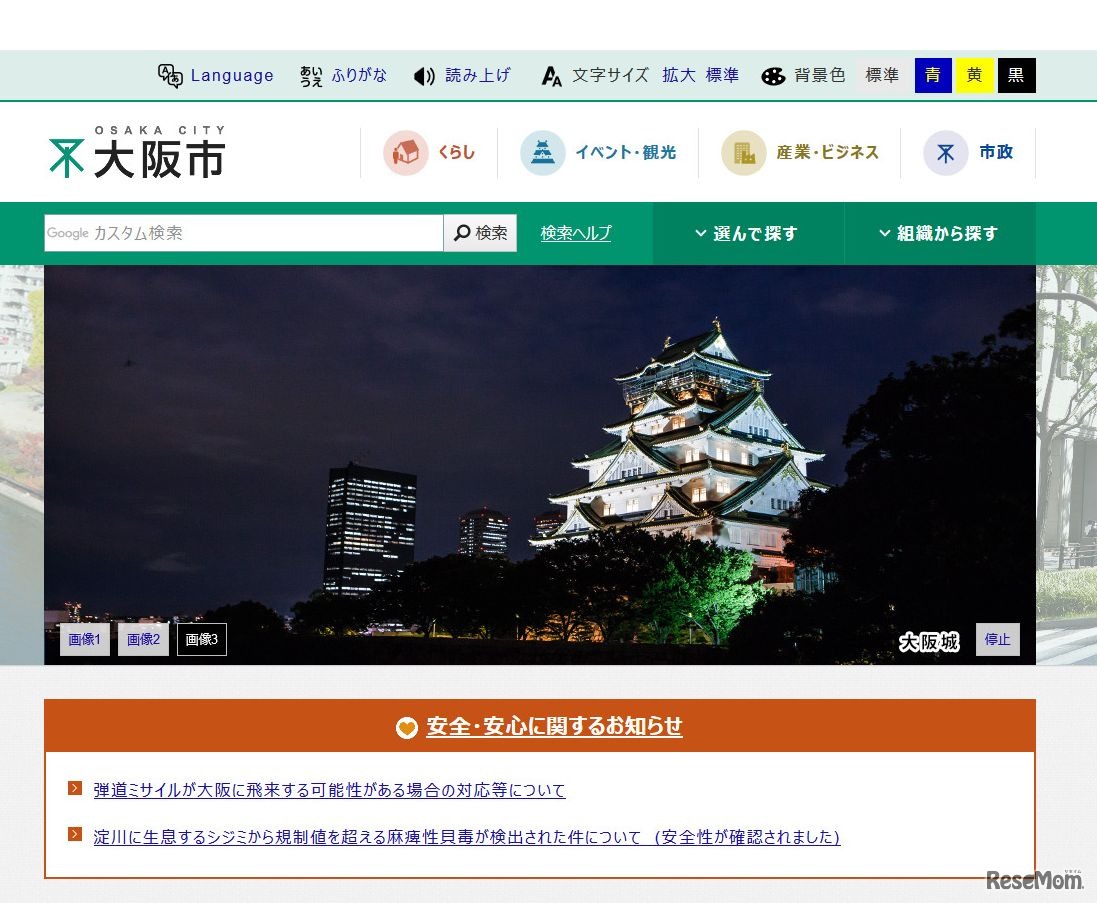Select the 画像2 carousel tab
The height and width of the screenshot is (903, 1097).
pyautogui.click(x=143, y=639)
